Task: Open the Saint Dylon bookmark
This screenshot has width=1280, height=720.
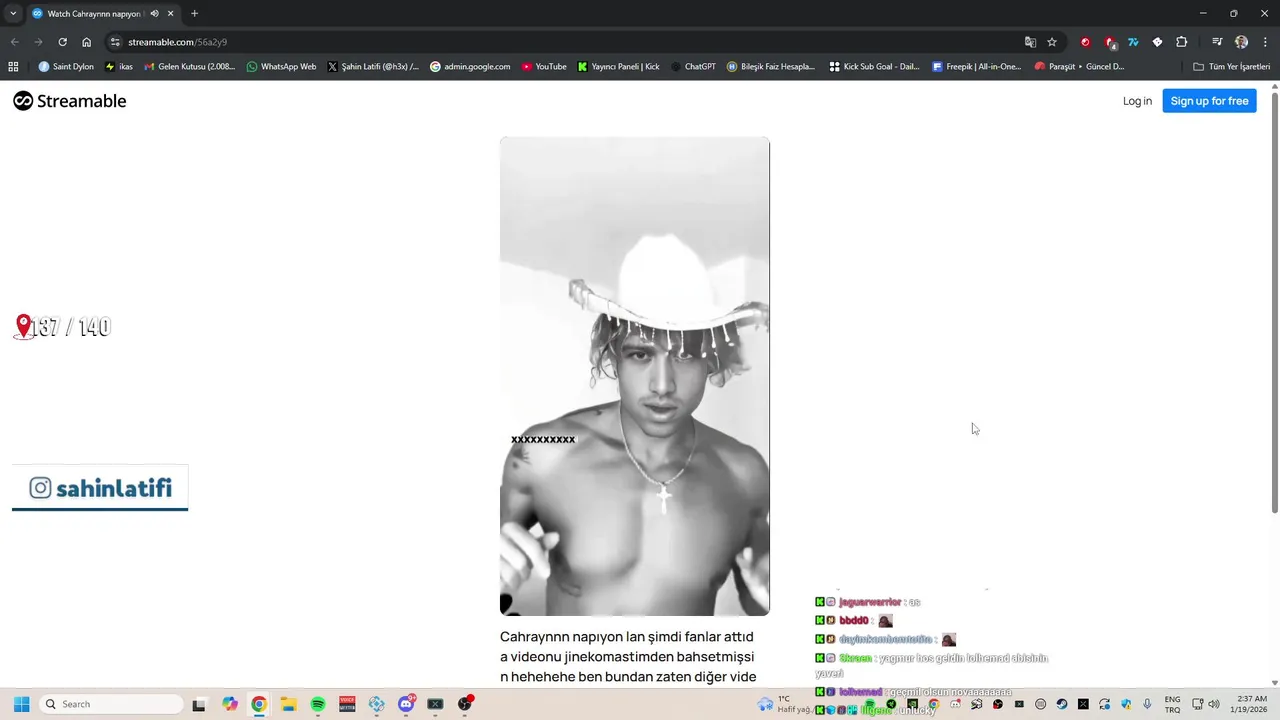Action: click(66, 67)
